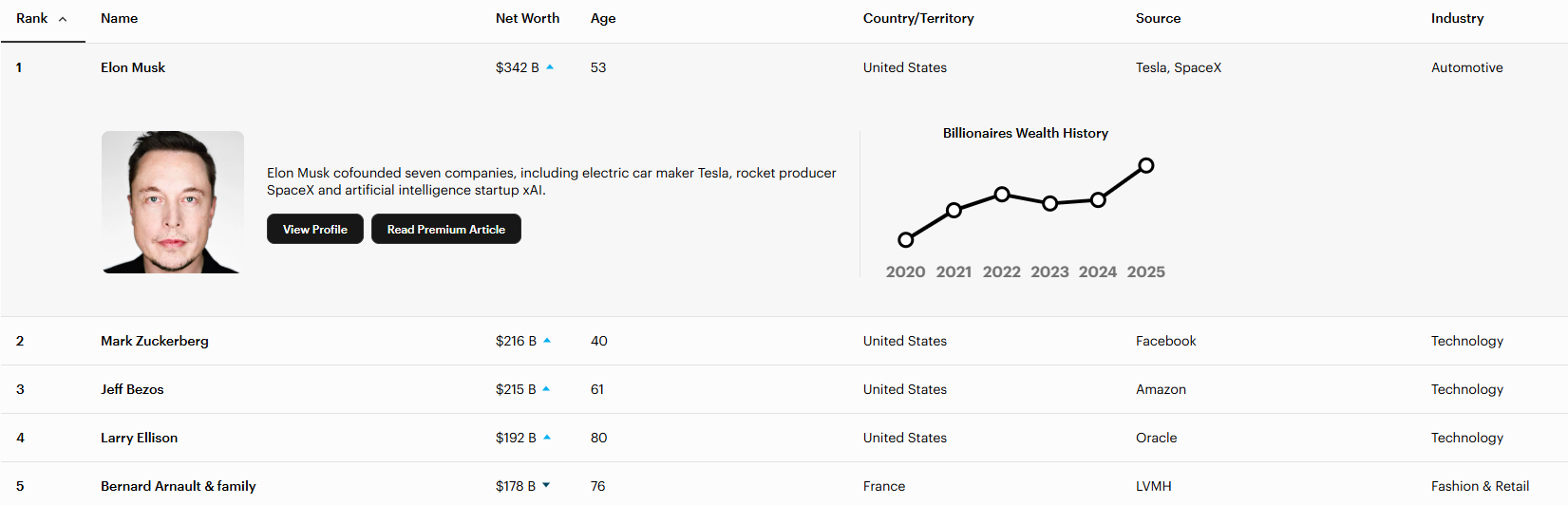Viewport: 1568px width, 505px height.
Task: Click the up arrow next to $342 B
Action: point(550,67)
